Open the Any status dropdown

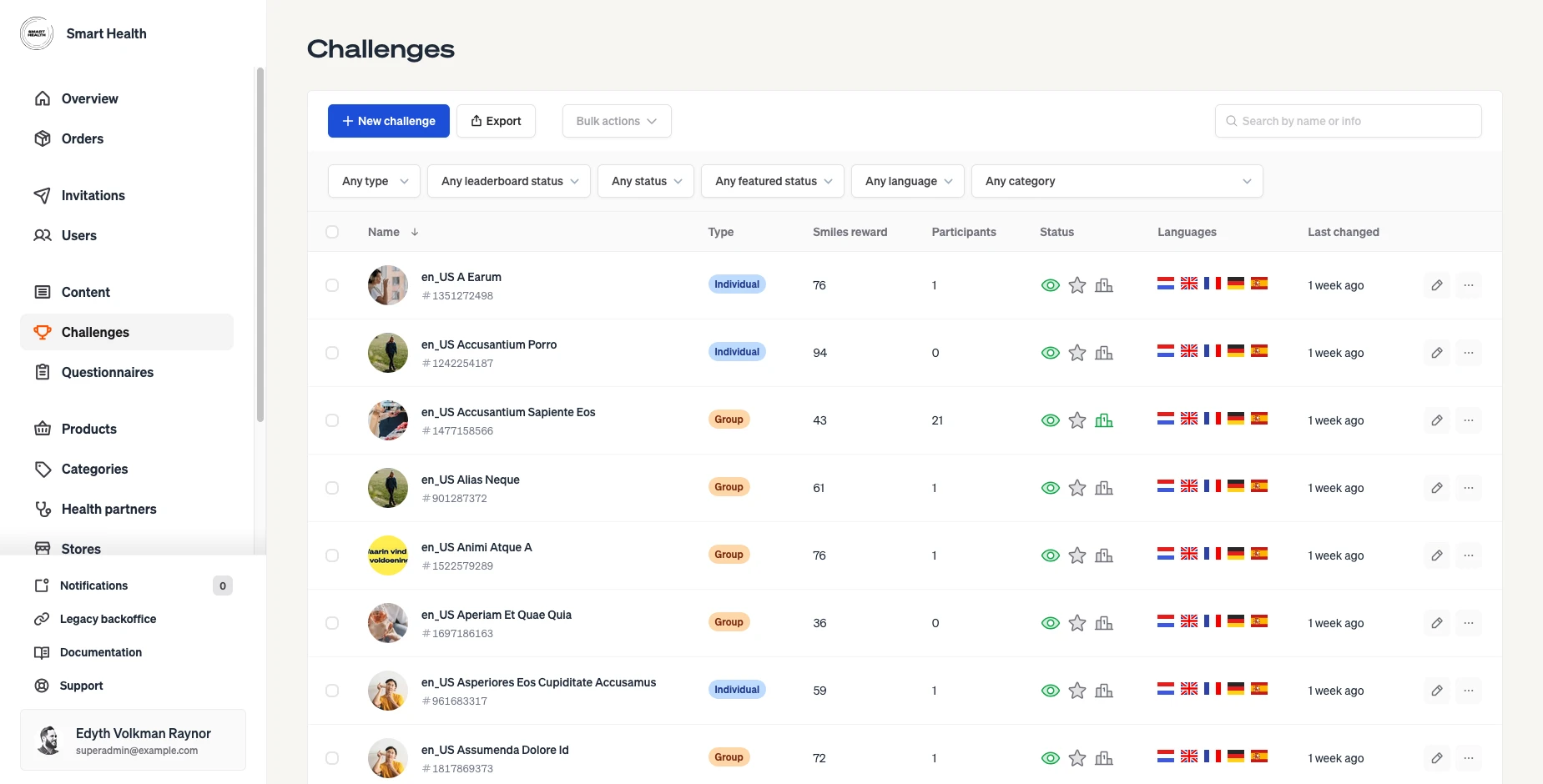tap(646, 181)
